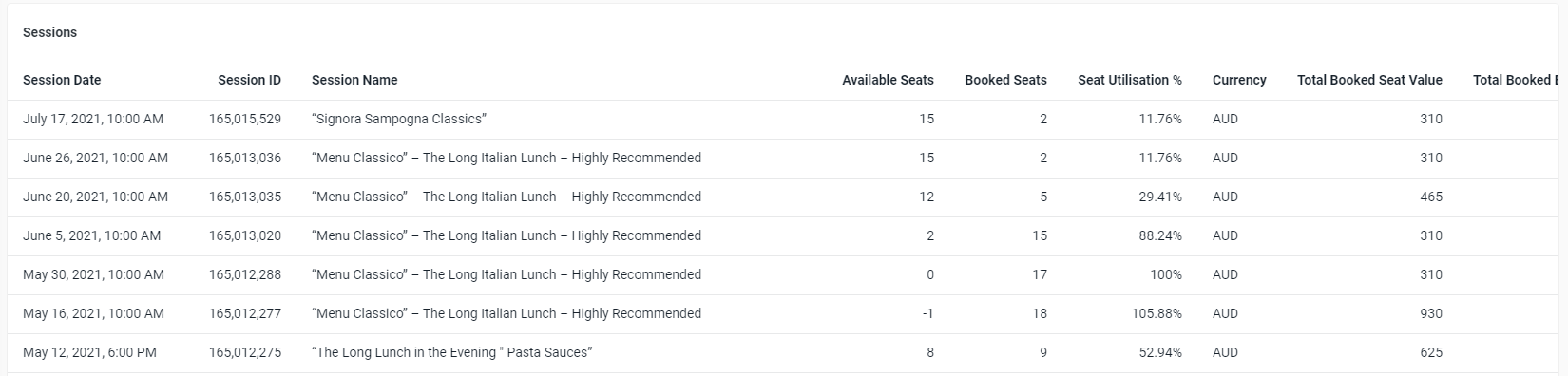Click the partially hidden Total Booked column header
1568x376 pixels.
[x=1517, y=80]
